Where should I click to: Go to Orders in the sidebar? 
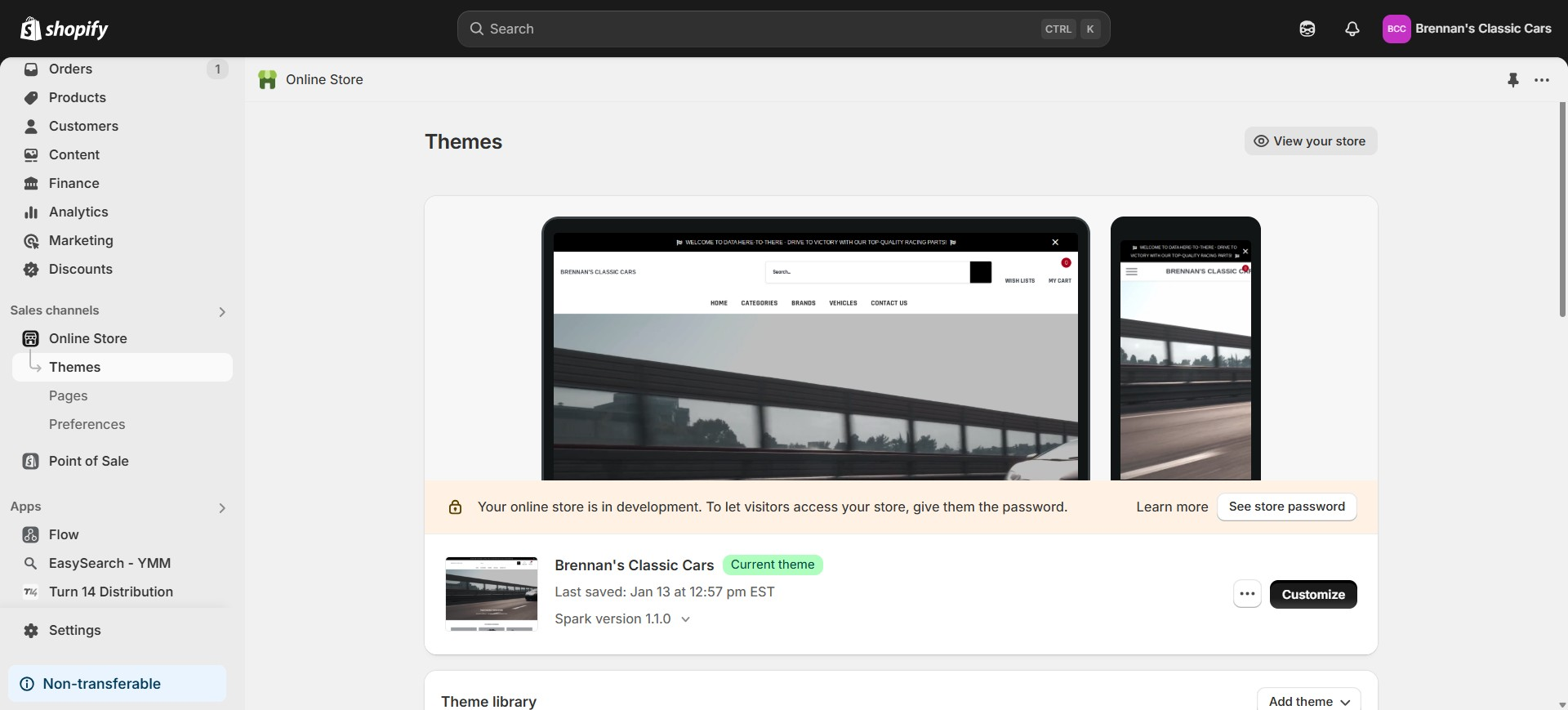click(70, 69)
